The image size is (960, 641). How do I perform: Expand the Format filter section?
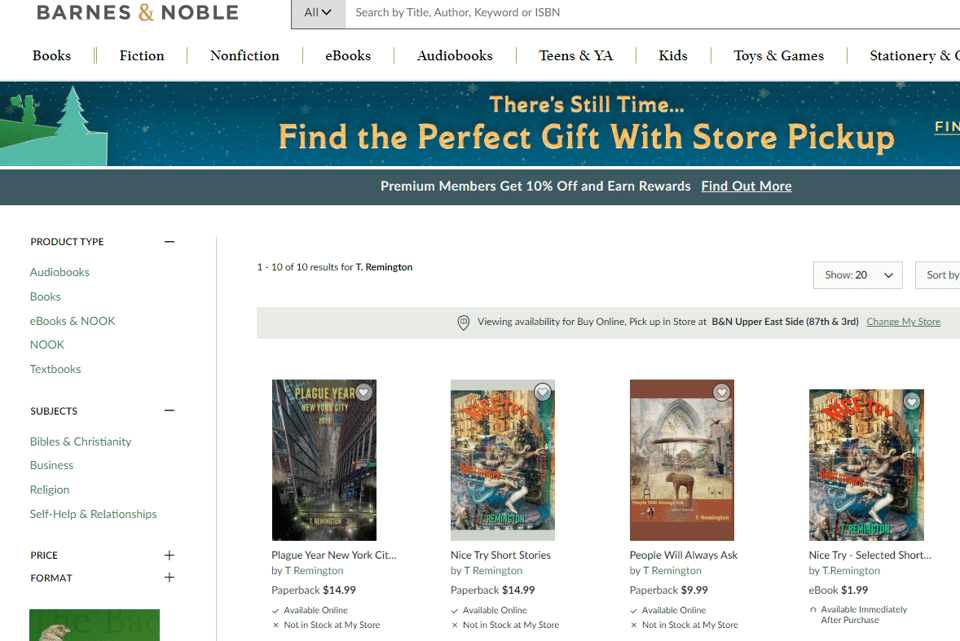pos(169,578)
